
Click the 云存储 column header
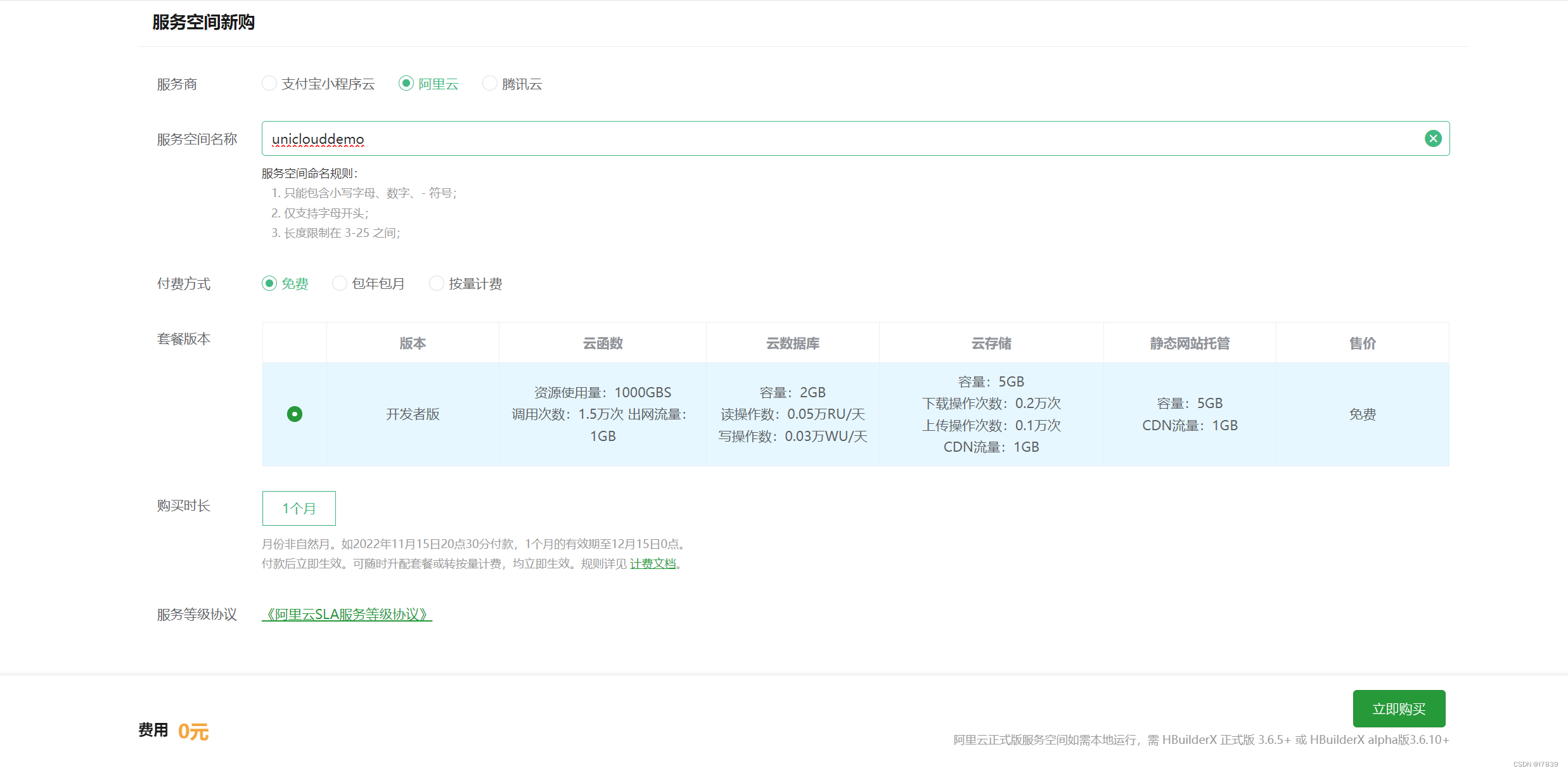pyautogui.click(x=991, y=343)
